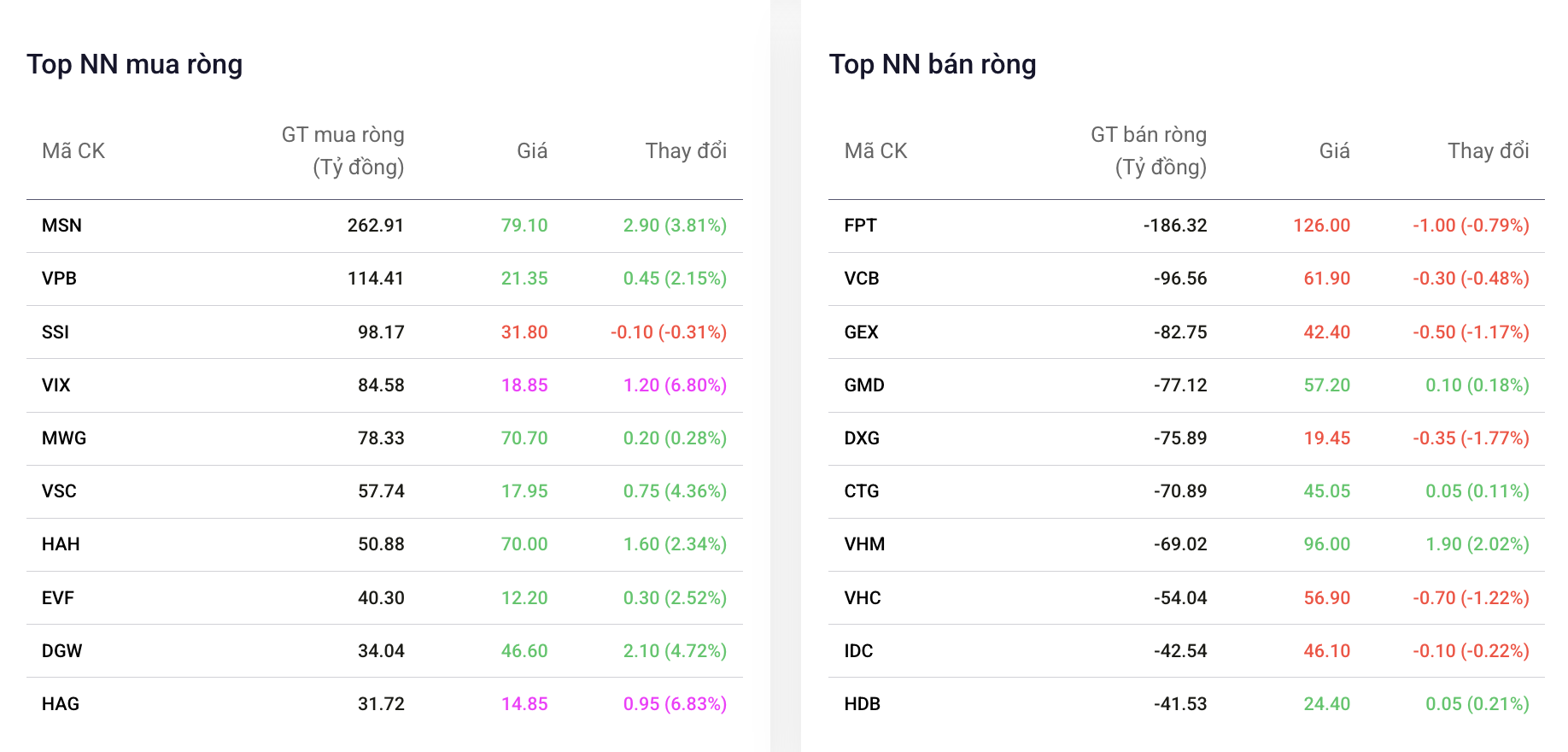Click the GEX price 42.40
This screenshot has height=752, width=1568.
pos(1327,332)
